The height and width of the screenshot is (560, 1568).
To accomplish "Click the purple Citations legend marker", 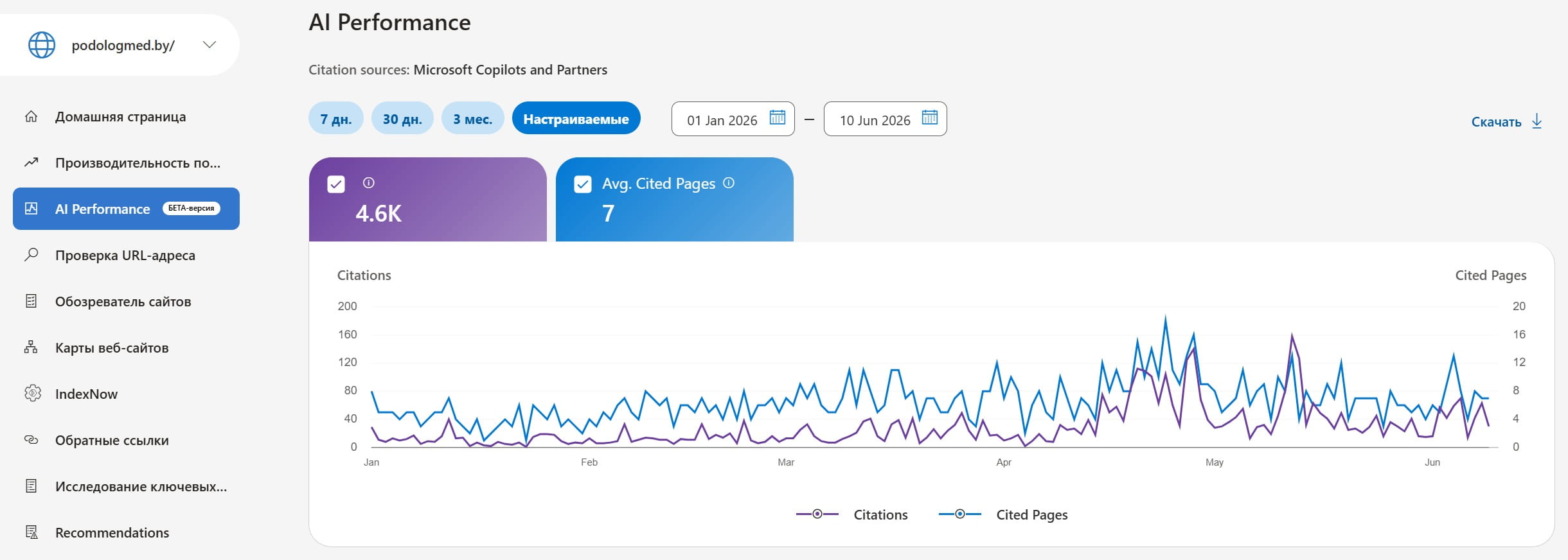I will pyautogui.click(x=817, y=514).
